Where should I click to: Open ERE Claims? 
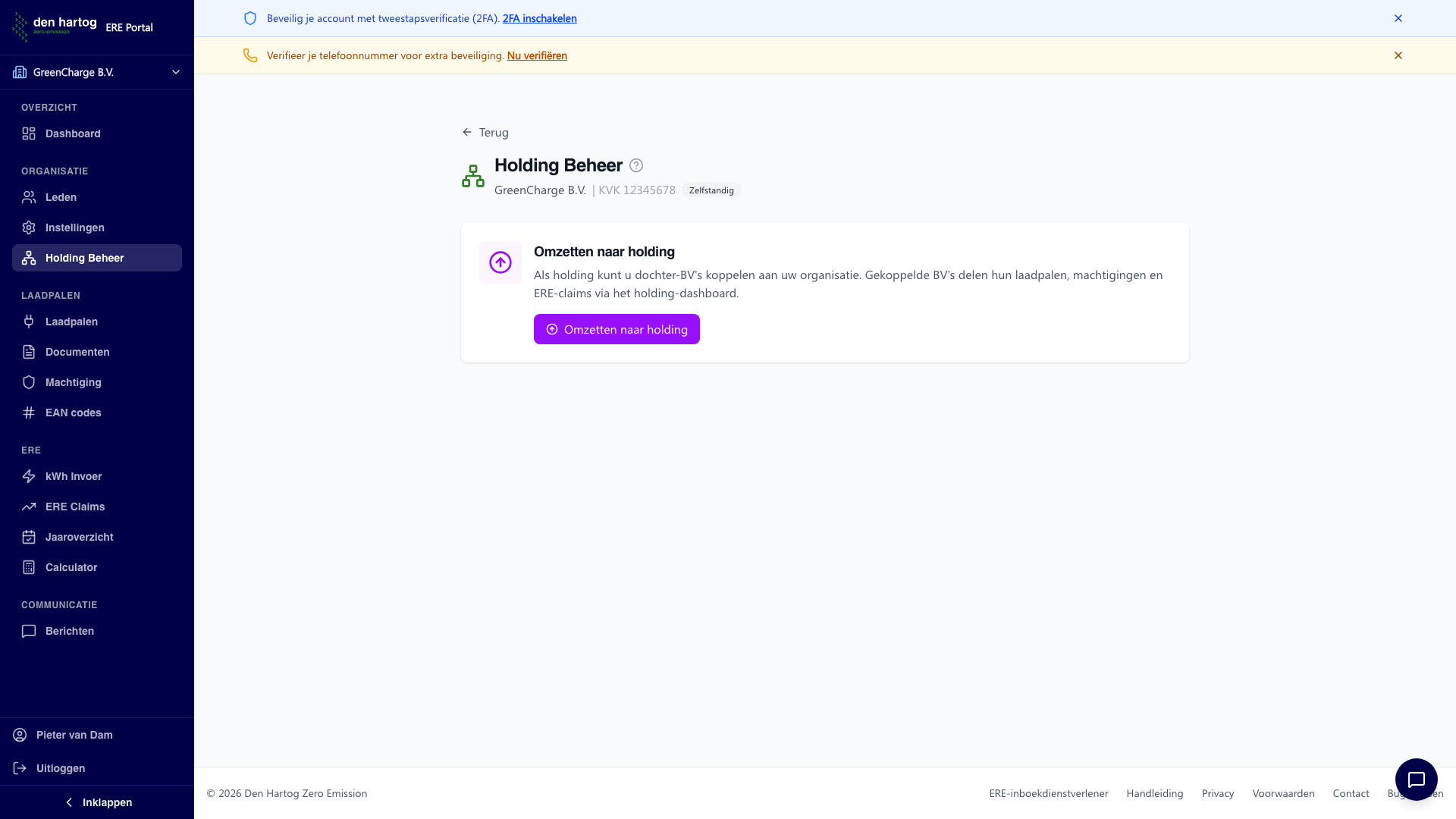pyautogui.click(x=97, y=507)
